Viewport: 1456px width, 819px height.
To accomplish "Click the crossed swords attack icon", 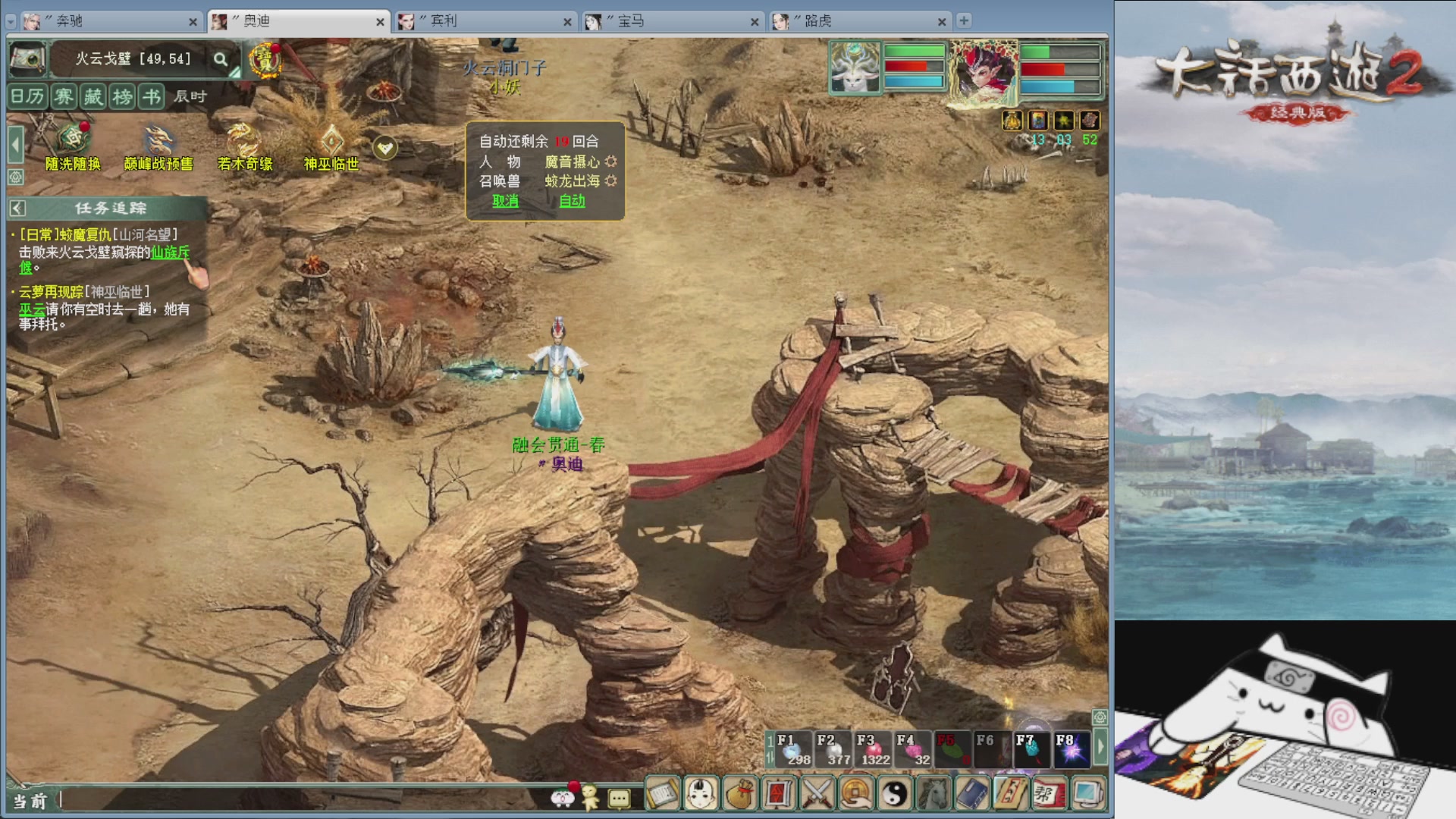I will pos(817,794).
